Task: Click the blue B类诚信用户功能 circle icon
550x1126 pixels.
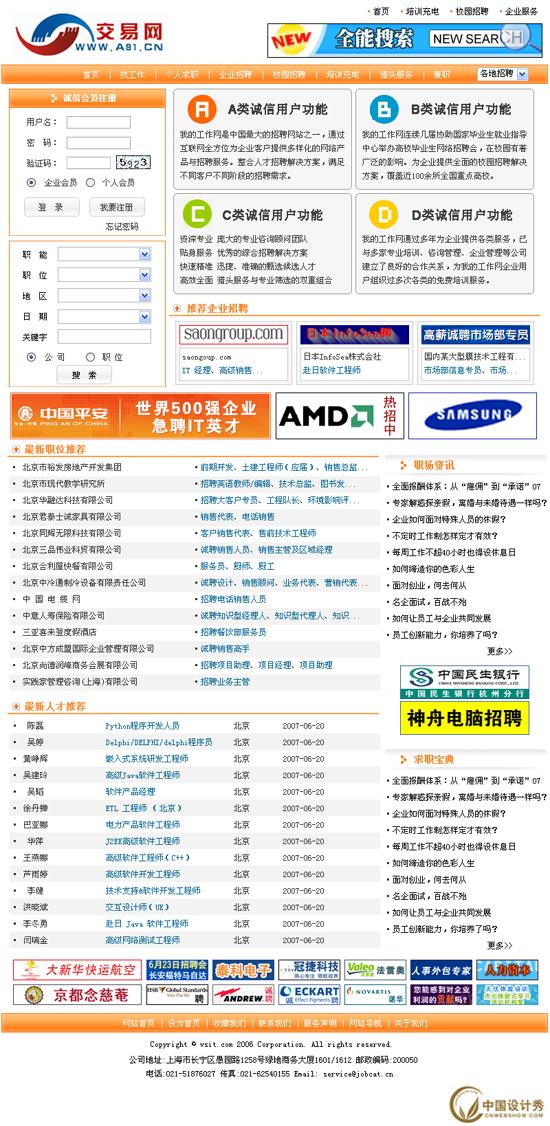Action: point(384,109)
